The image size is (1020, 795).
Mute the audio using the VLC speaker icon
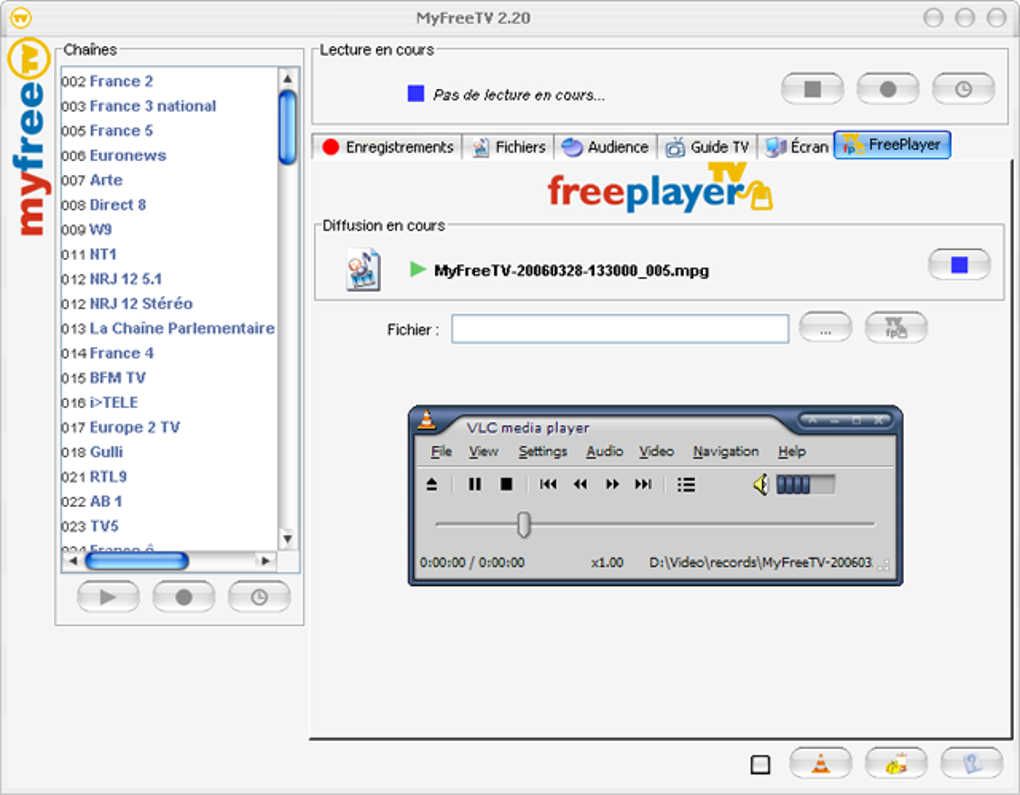click(x=761, y=484)
